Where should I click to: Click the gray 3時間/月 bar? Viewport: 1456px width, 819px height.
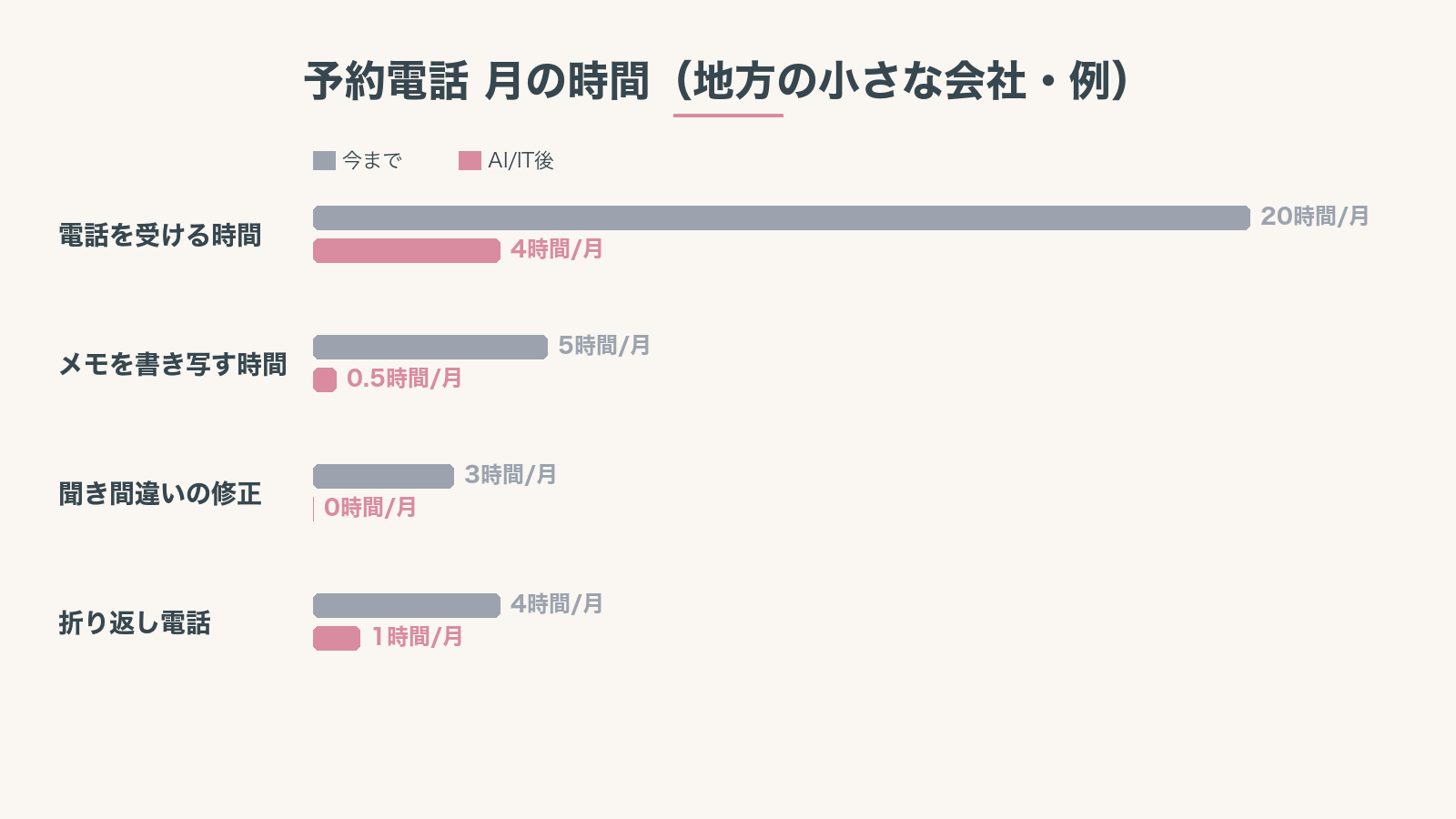383,476
